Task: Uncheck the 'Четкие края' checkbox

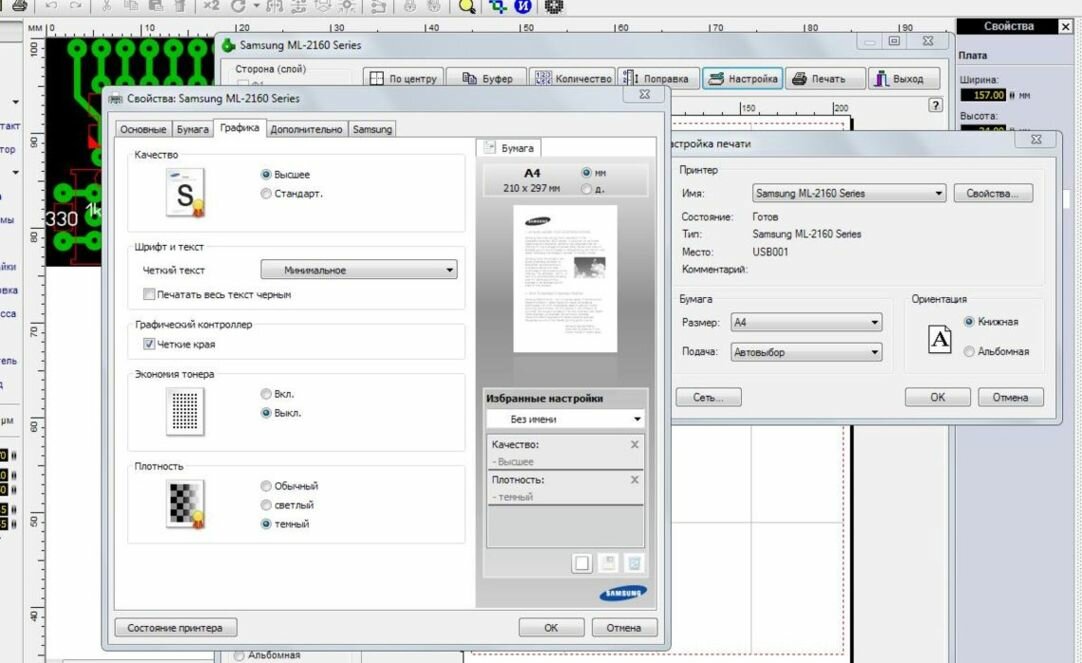Action: [148, 344]
